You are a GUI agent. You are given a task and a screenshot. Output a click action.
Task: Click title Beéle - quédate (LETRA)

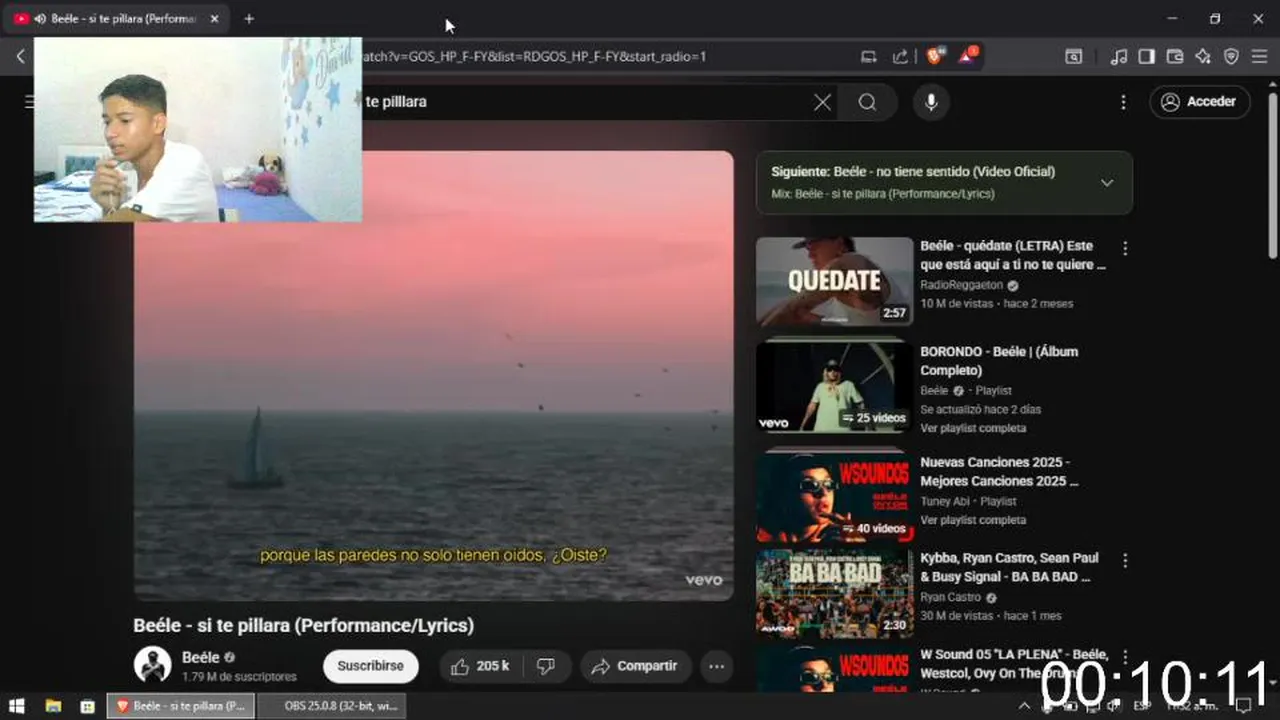click(1013, 255)
